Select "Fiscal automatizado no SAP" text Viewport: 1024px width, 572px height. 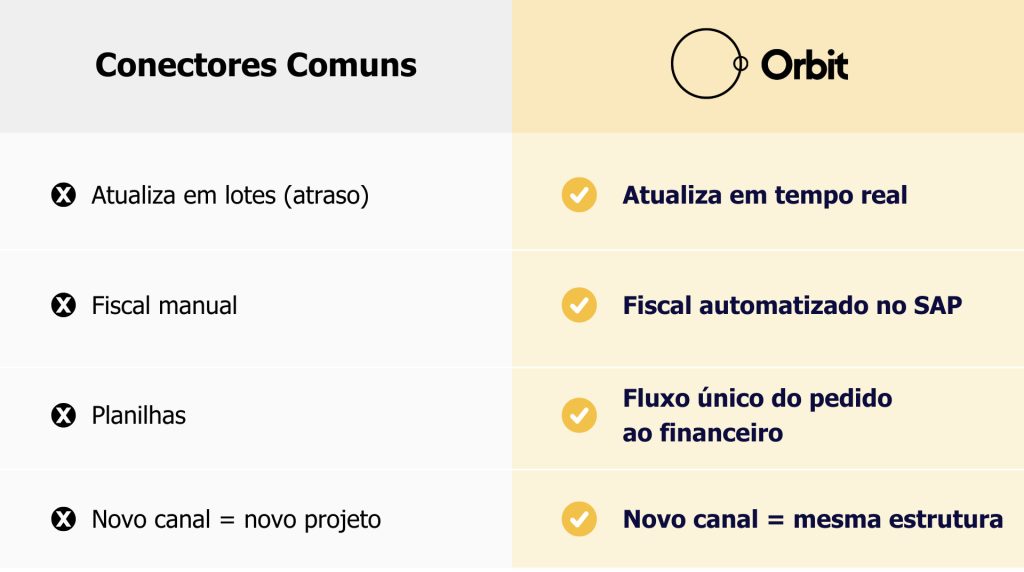click(x=792, y=305)
